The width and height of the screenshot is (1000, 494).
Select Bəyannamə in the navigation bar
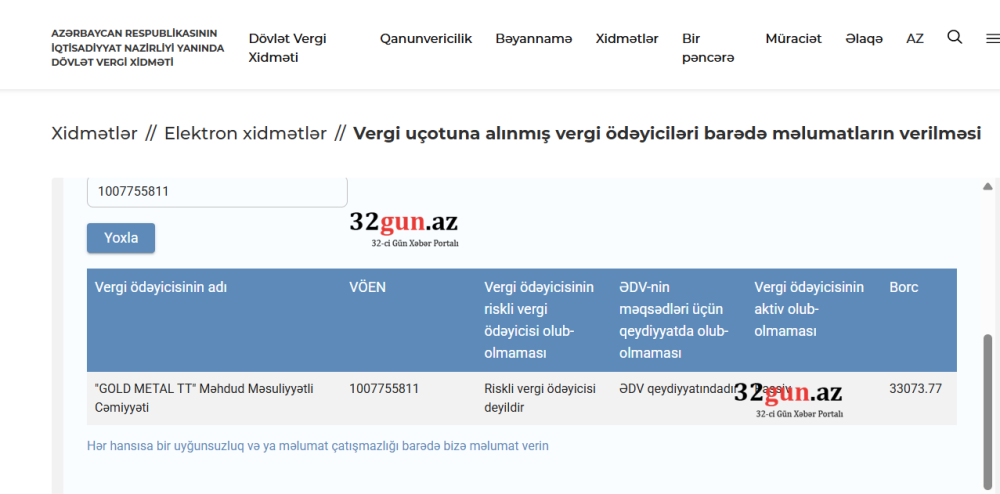tap(533, 39)
